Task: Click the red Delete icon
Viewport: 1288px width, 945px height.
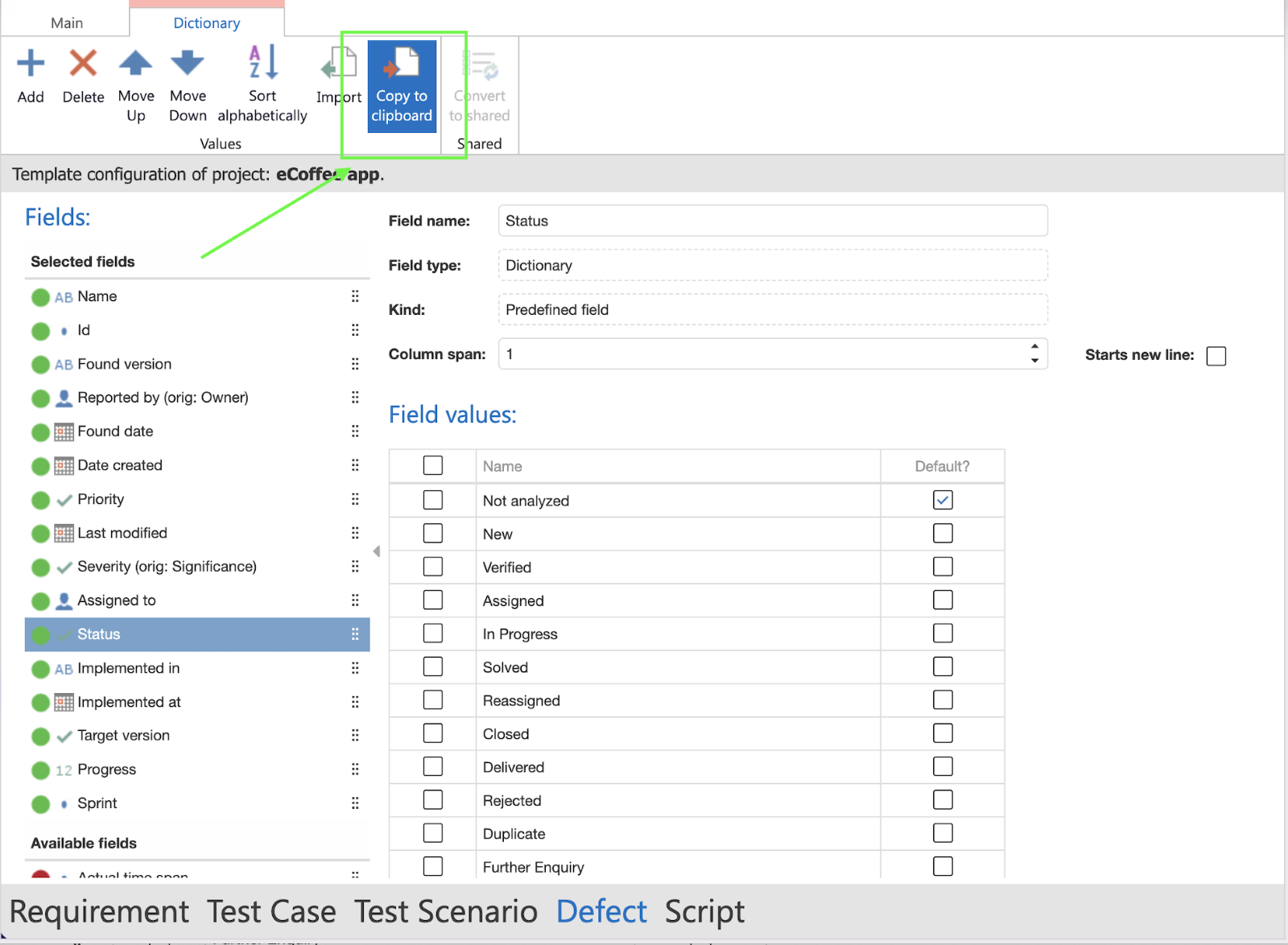Action: point(83,64)
